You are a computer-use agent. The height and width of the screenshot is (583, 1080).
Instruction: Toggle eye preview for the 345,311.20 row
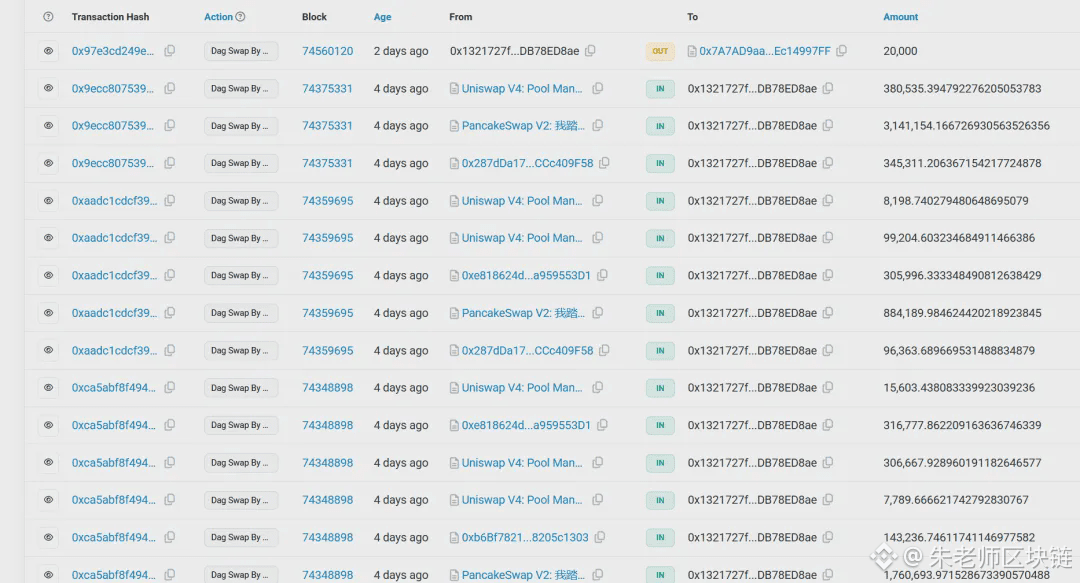[48, 163]
